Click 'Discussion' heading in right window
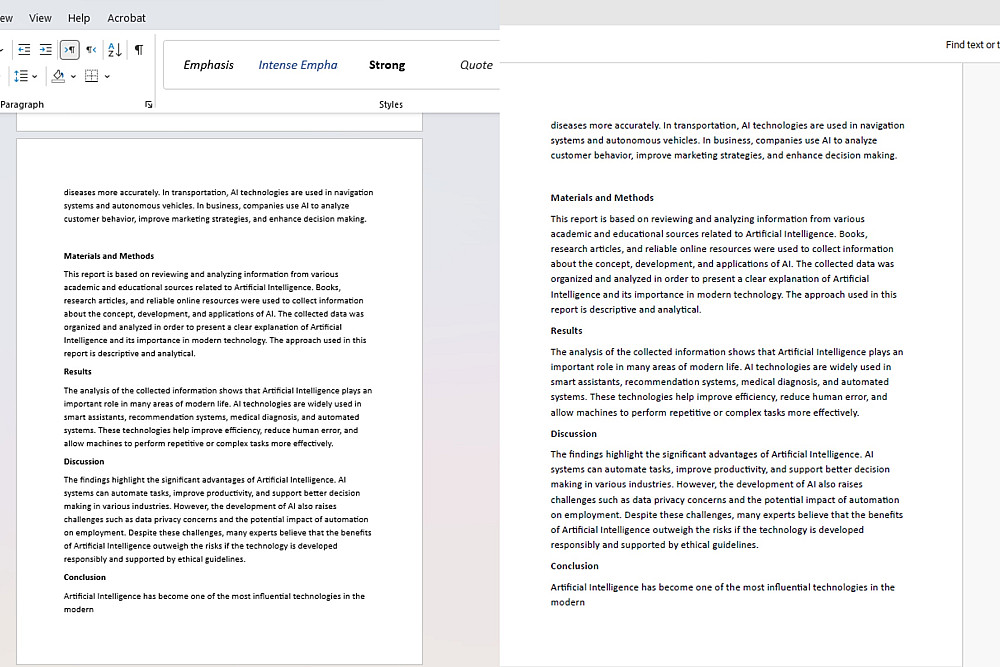Screen dimensions: 1000x667 (574, 434)
